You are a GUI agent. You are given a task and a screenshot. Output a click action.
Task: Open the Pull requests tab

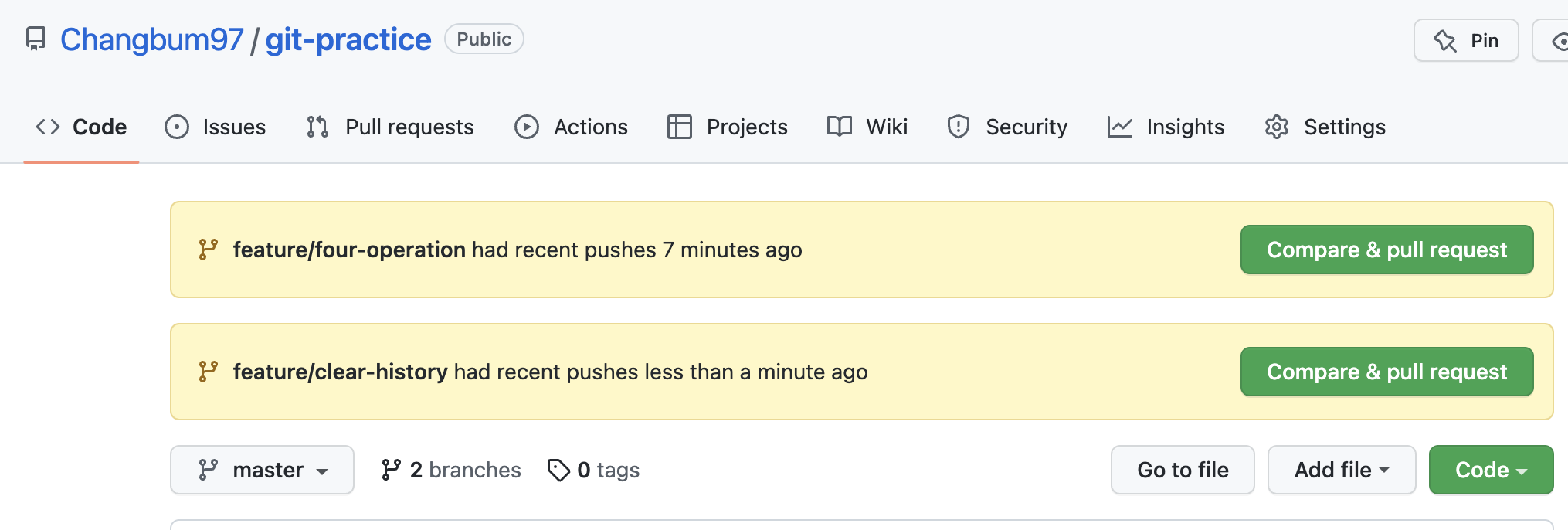click(x=390, y=127)
